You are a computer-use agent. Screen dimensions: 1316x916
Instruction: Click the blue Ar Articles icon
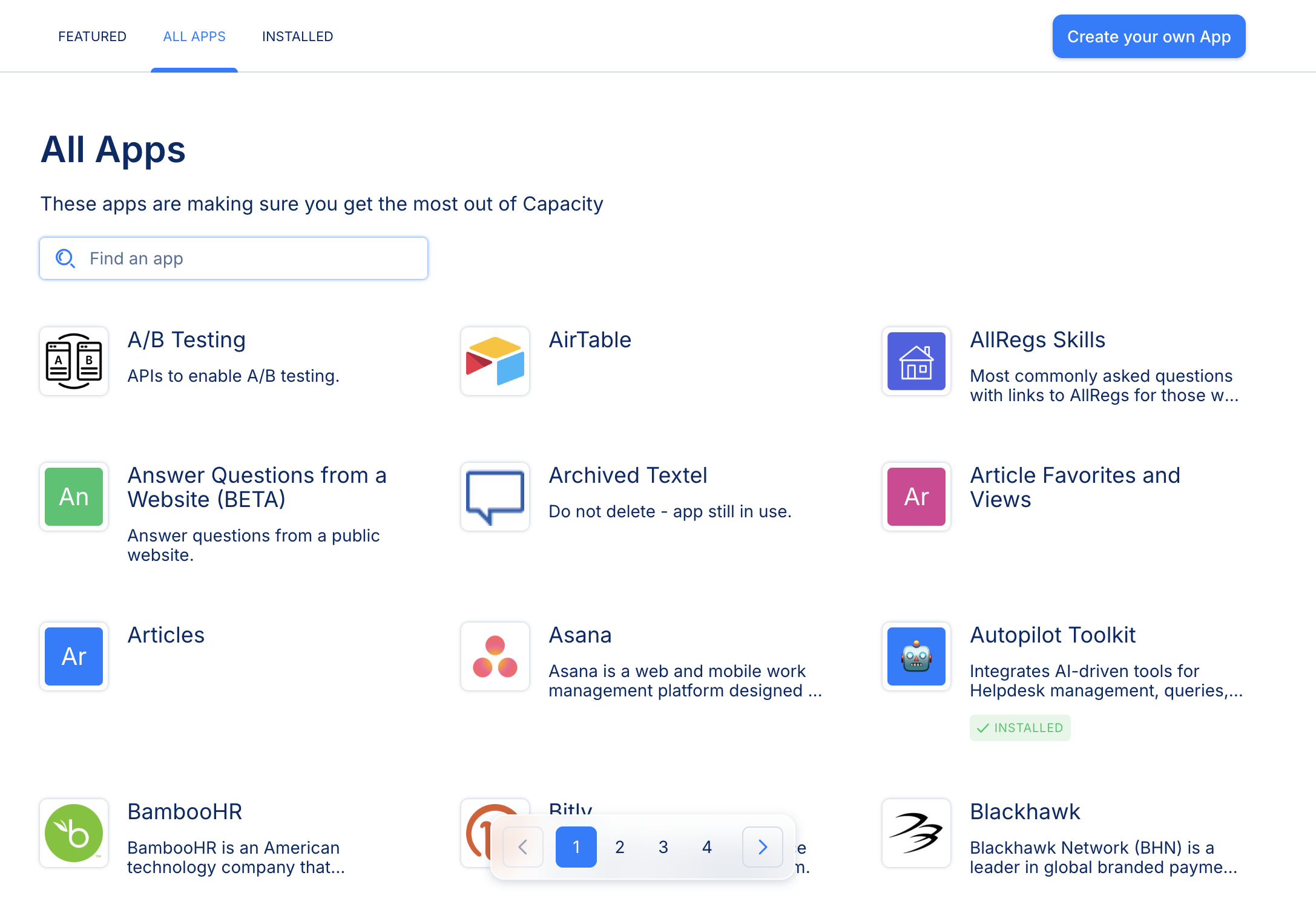pos(74,656)
